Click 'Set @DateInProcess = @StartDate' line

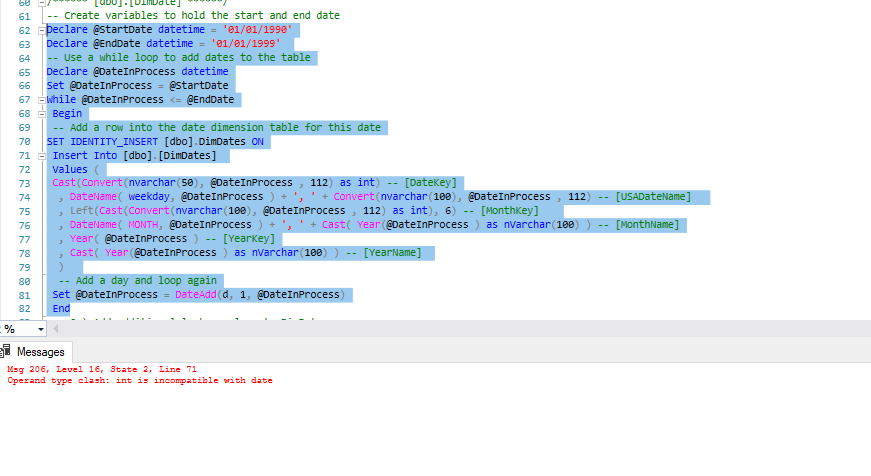pos(137,86)
